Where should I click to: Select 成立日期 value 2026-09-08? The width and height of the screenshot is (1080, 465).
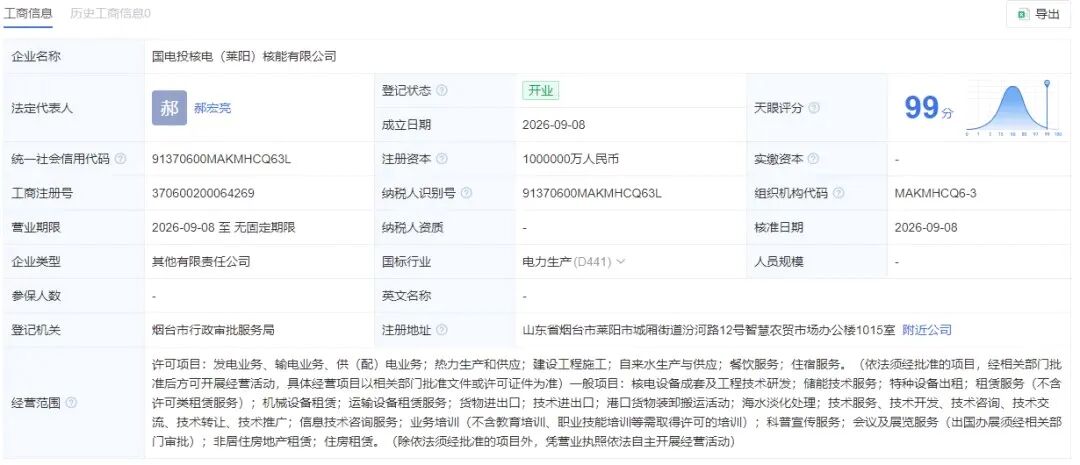(554, 125)
